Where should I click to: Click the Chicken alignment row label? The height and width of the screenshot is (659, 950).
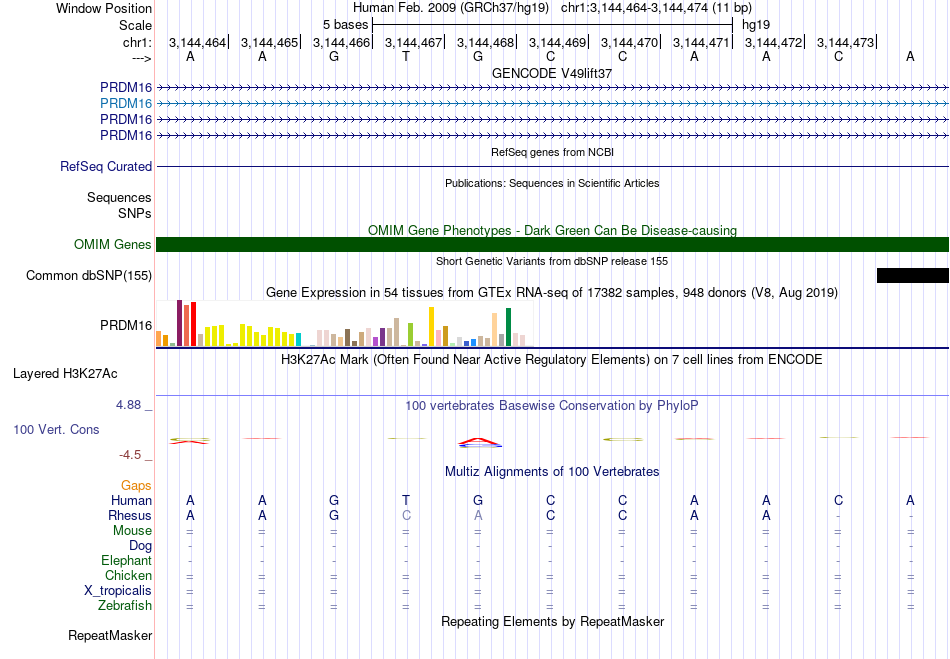[x=128, y=575]
